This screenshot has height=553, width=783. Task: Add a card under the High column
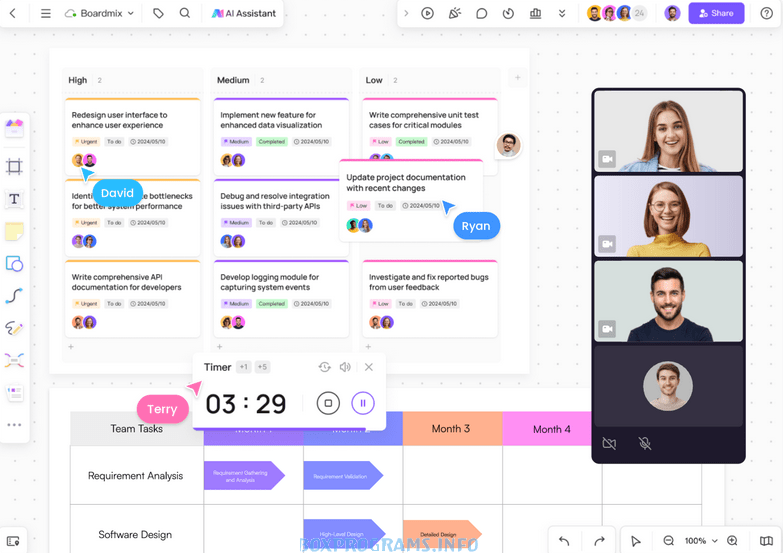tap(71, 346)
